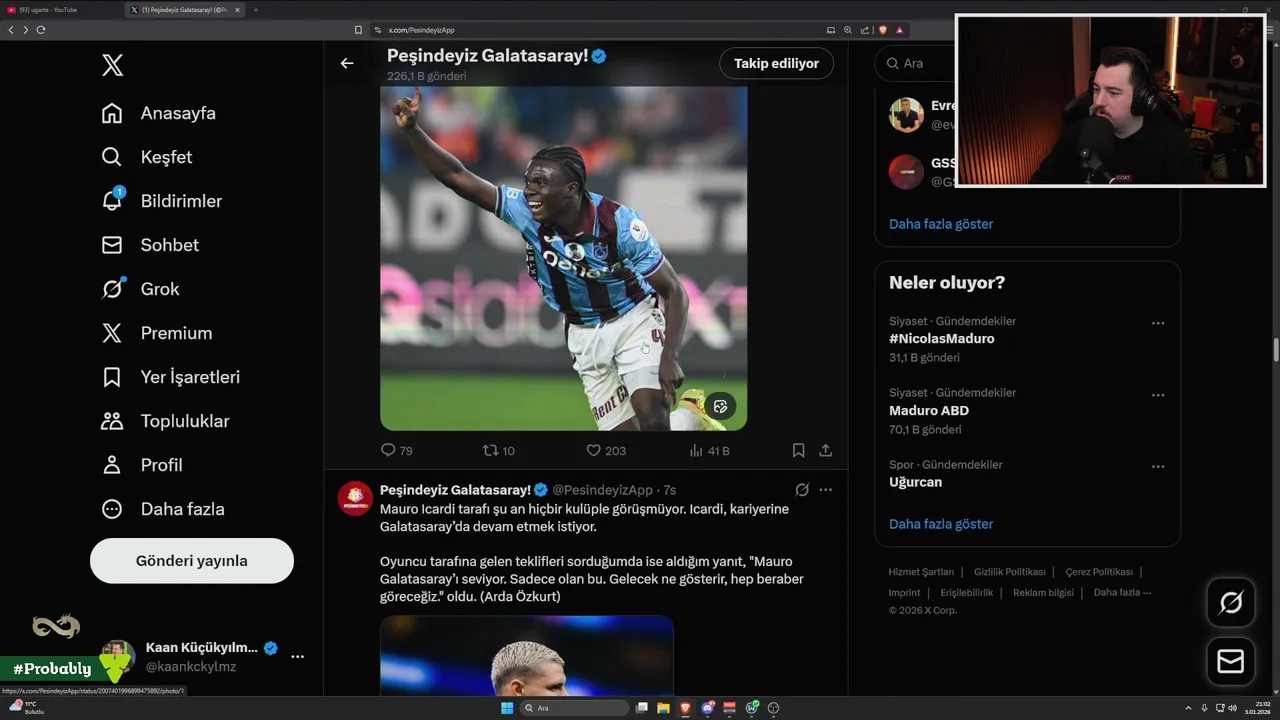Image resolution: width=1280 pixels, height=720 pixels.
Task: Switch to the YouTube ugarte tab
Action: coord(60,9)
